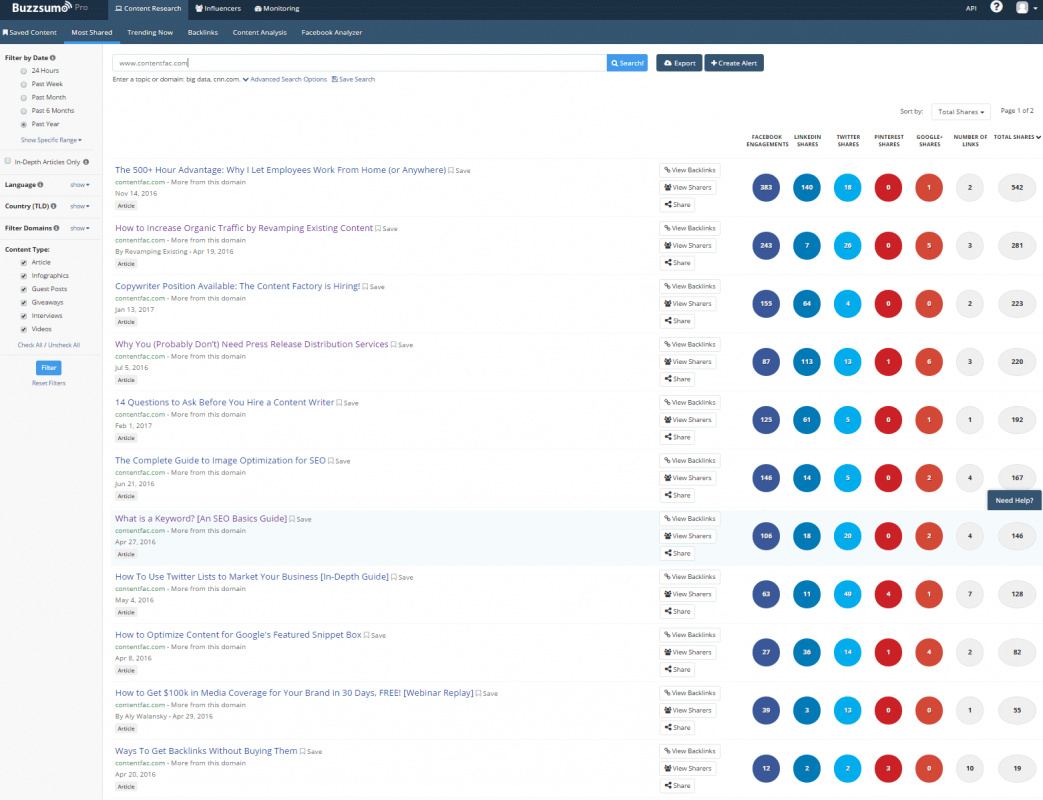The height and width of the screenshot is (800, 1043).
Task: Select the Past Year date filter
Action: click(24, 124)
